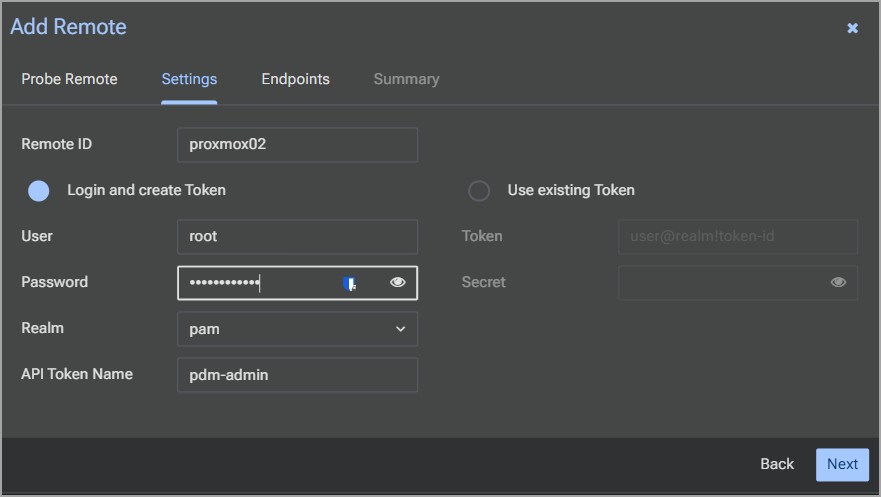881x497 pixels.
Task: Click the Realm label
Action: [43, 328]
